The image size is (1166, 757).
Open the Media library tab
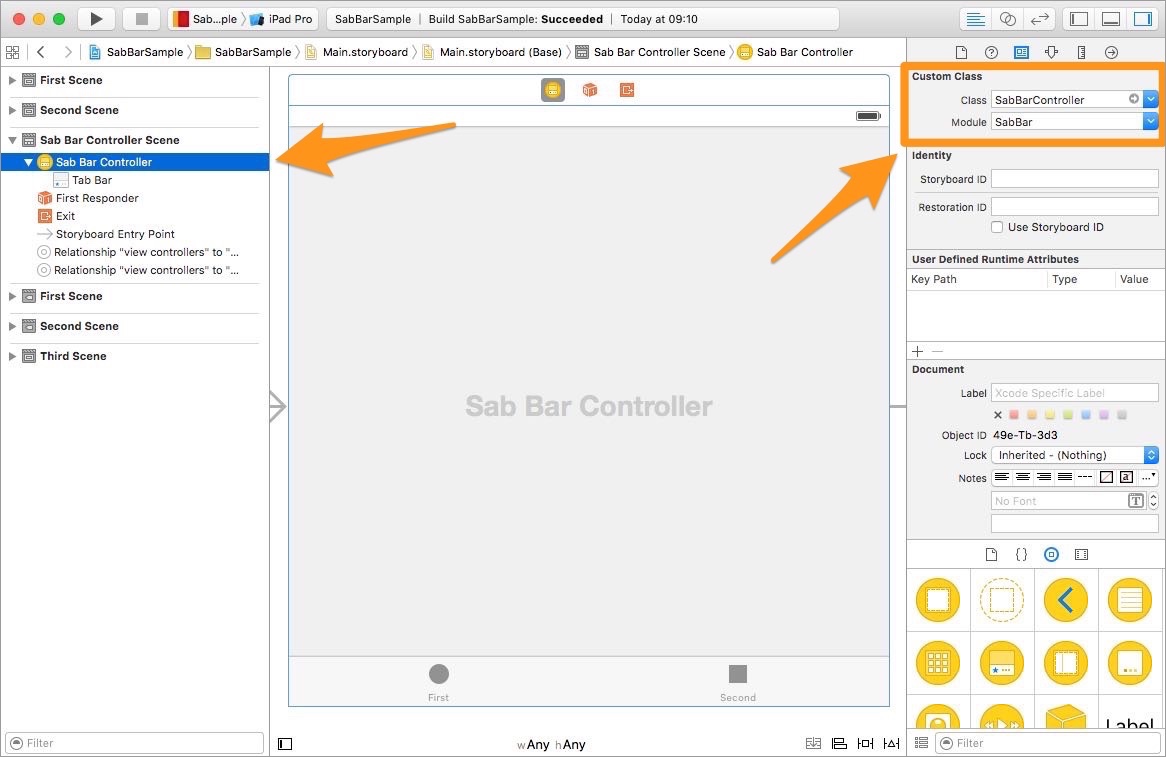pos(1081,554)
